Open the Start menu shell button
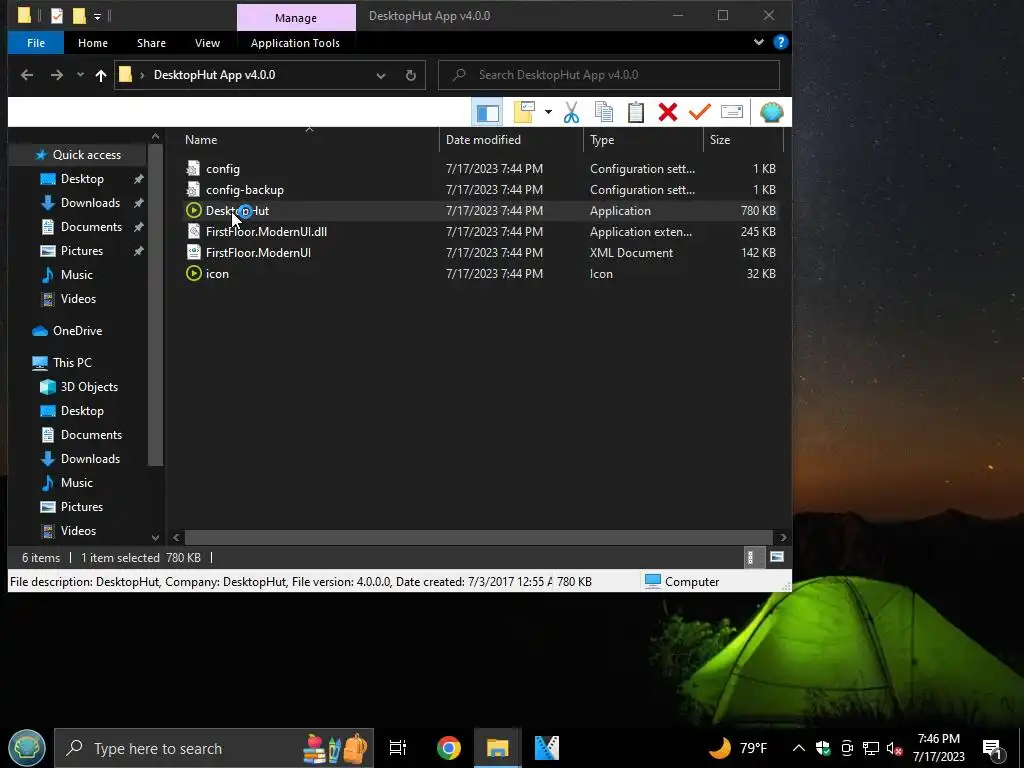This screenshot has width=1024, height=768. [26, 748]
